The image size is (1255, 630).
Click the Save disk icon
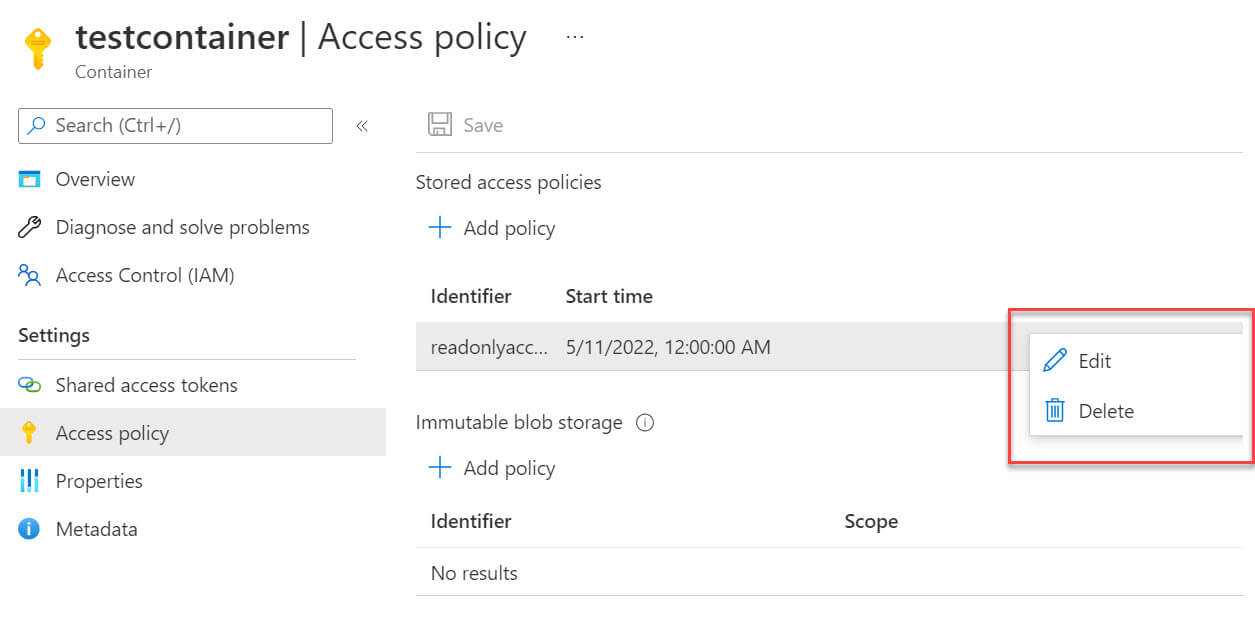pos(439,125)
